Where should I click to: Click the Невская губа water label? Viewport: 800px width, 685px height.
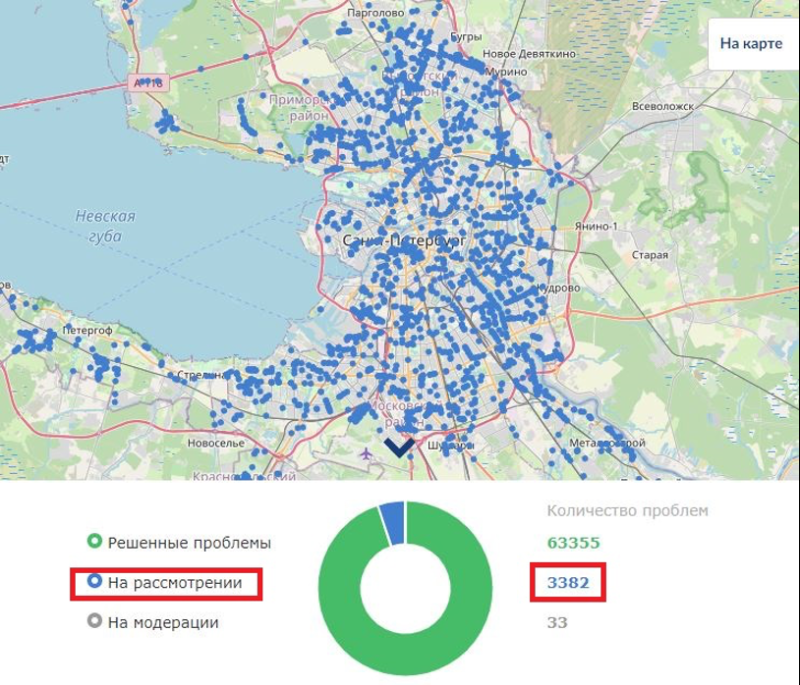(x=104, y=226)
